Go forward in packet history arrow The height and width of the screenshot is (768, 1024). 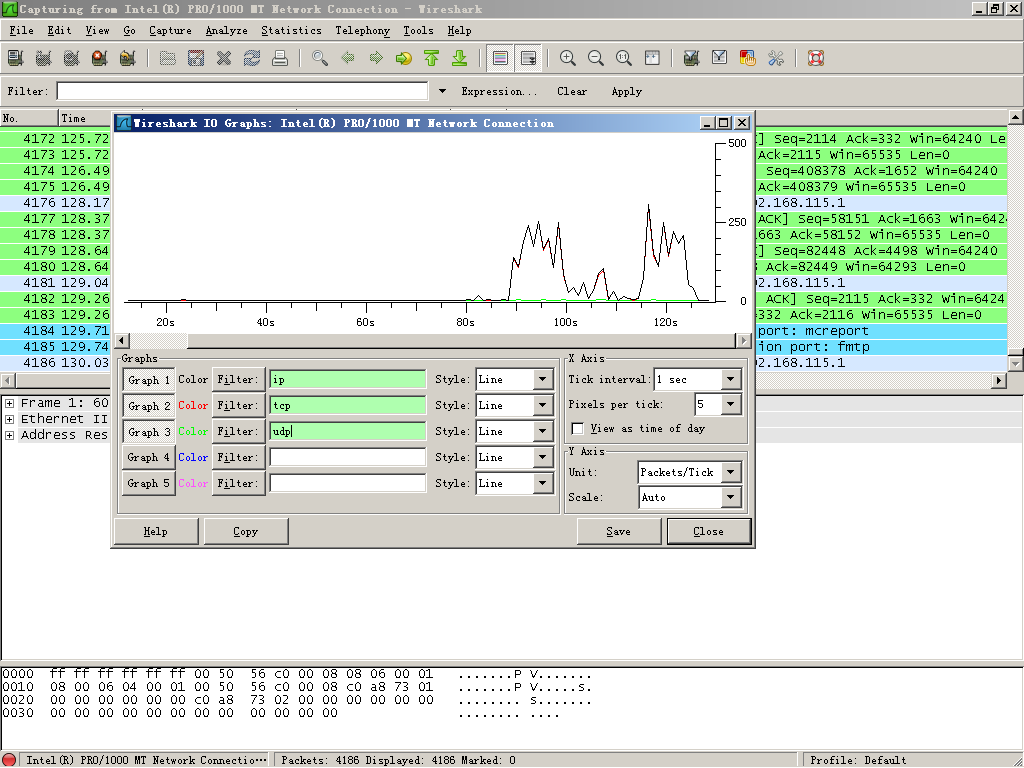click(376, 58)
